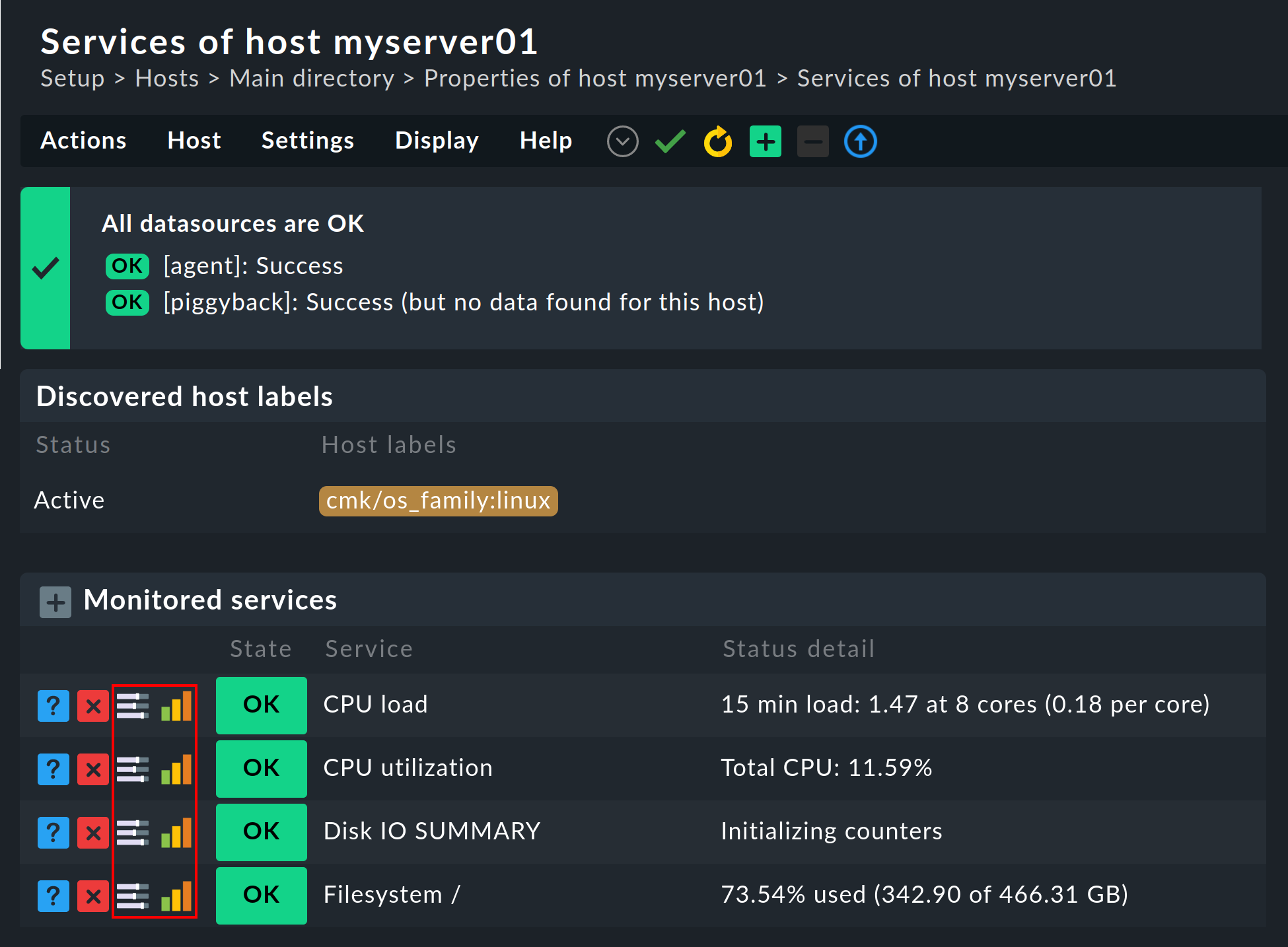Open the Display menu

pos(437,141)
